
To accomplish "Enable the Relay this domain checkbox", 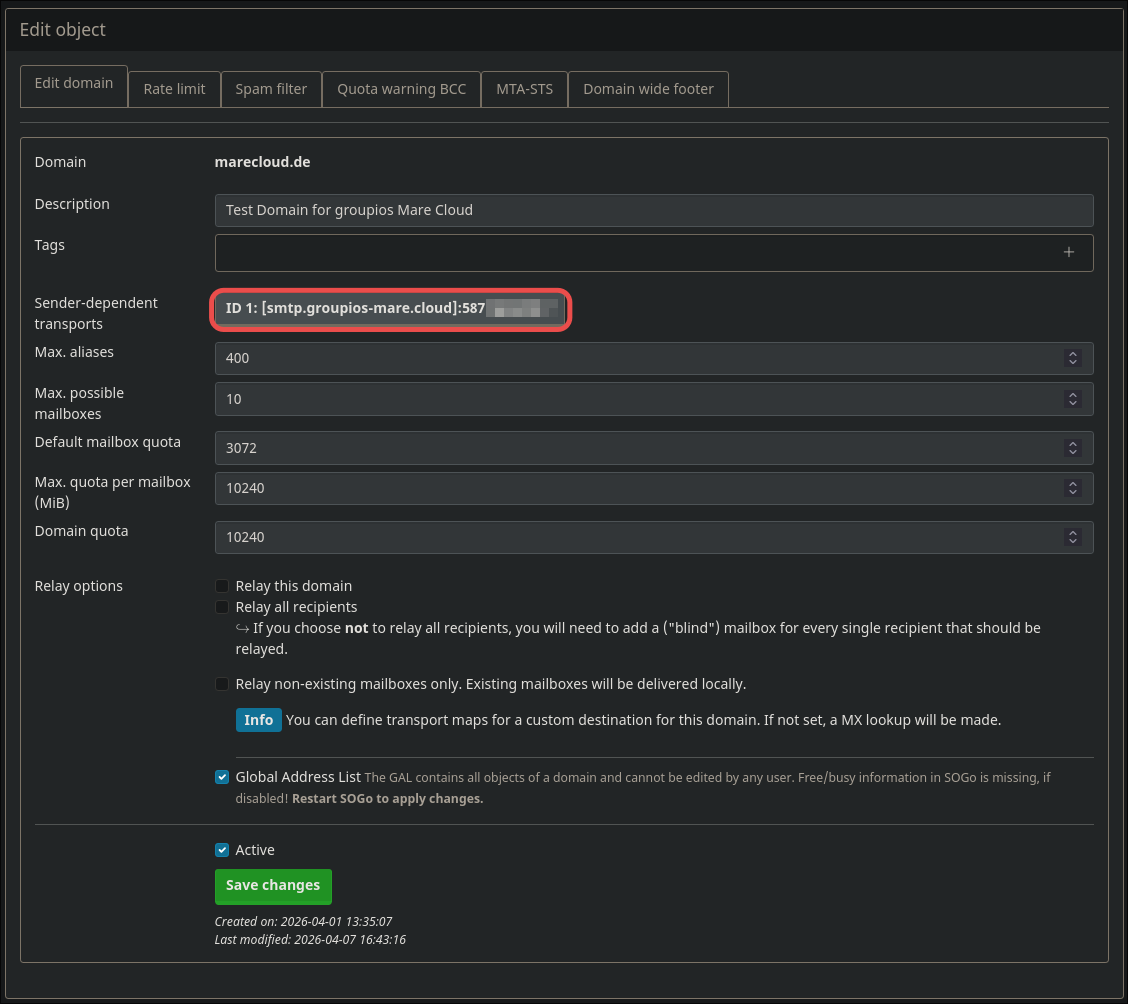I will click(x=221, y=586).
